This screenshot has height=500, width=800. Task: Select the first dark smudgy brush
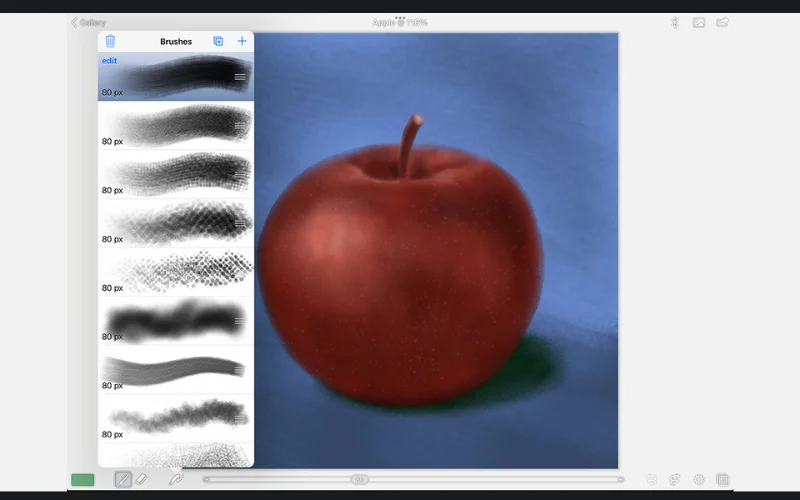(176, 77)
